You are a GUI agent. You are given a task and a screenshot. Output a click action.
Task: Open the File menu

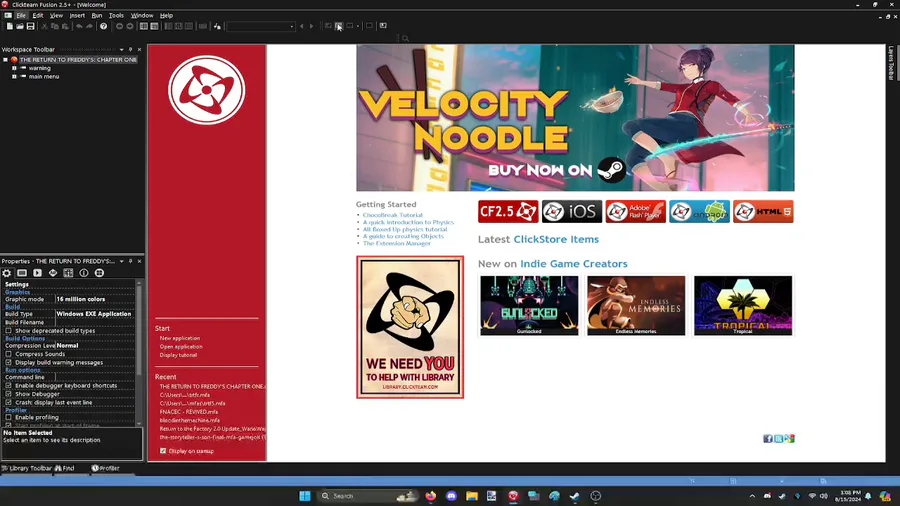(21, 15)
